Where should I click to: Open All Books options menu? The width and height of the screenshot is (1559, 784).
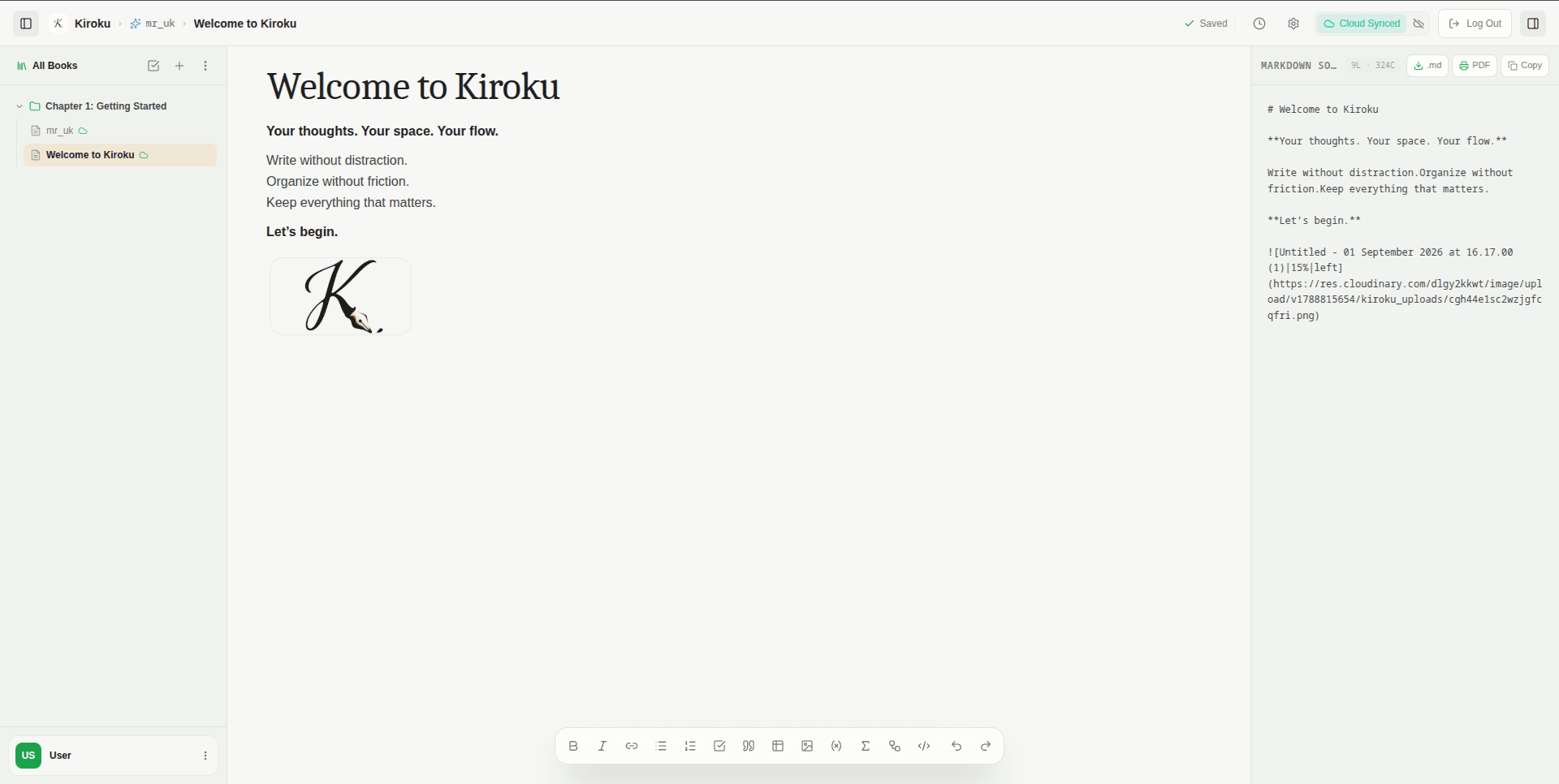(205, 66)
